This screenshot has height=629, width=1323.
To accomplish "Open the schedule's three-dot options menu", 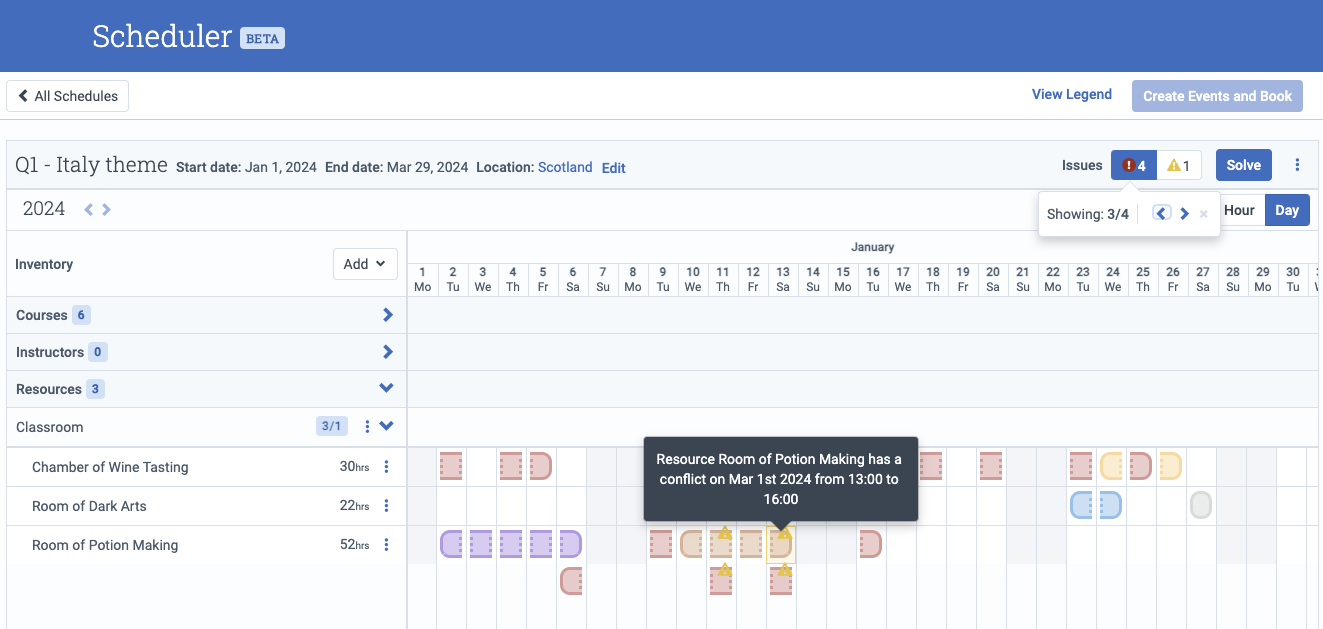I will pyautogui.click(x=1298, y=165).
